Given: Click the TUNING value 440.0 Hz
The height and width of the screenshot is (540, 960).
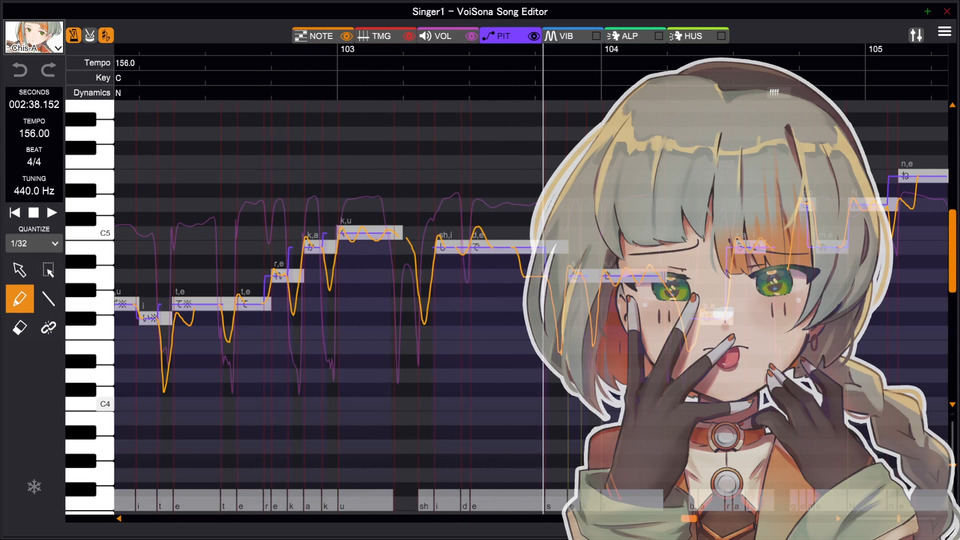Looking at the screenshot, I should pyautogui.click(x=34, y=191).
